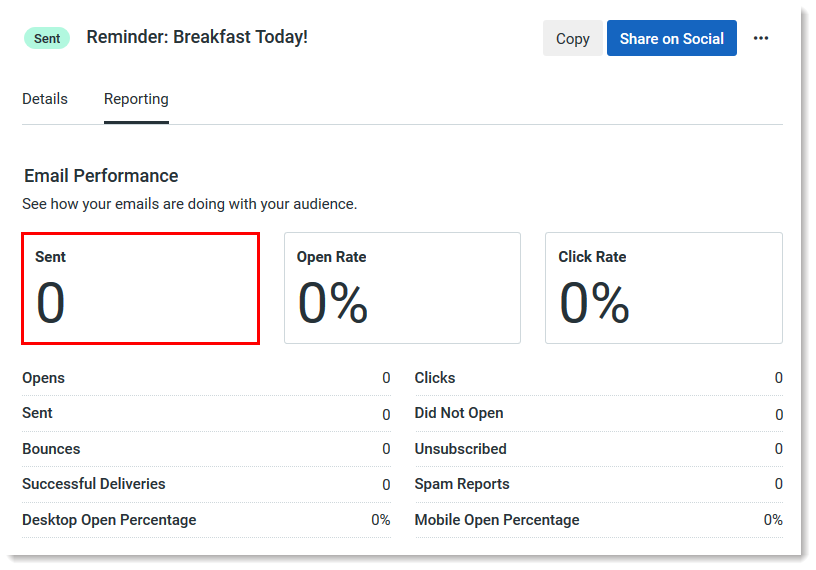
Task: Open the Open Rate summary card
Action: point(402,288)
